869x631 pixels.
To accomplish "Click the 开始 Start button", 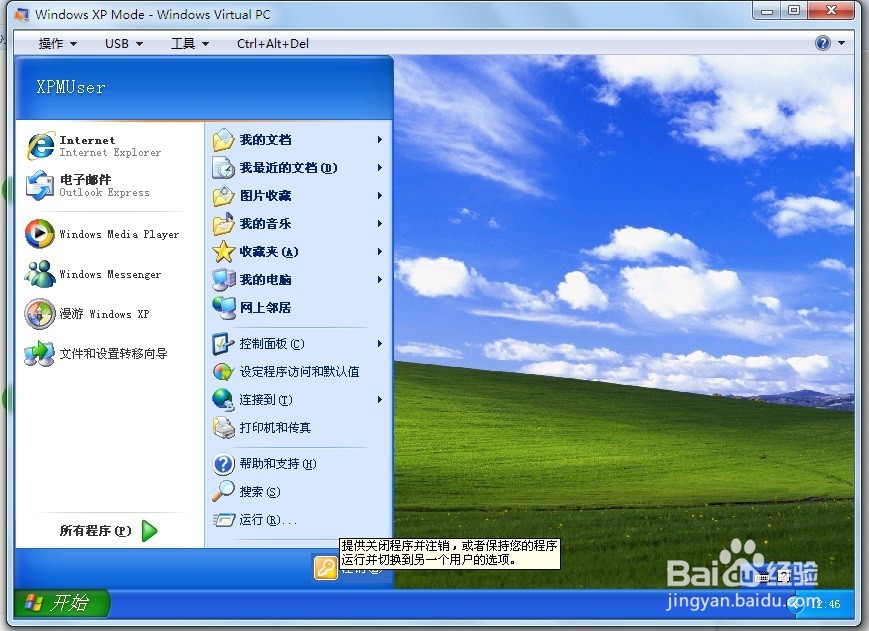I will tap(62, 603).
